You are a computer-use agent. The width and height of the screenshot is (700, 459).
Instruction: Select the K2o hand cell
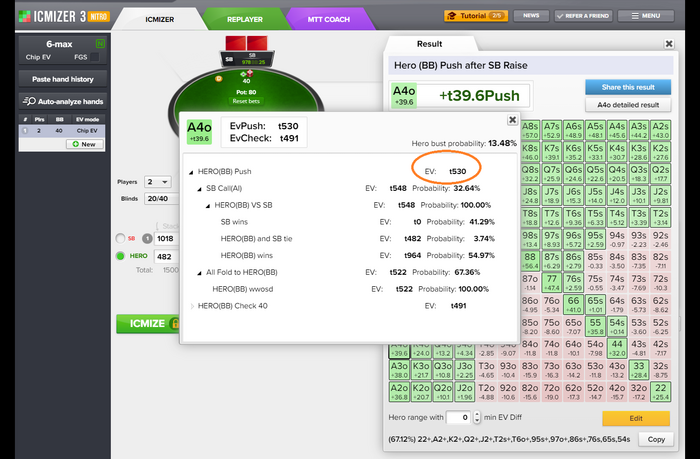[421, 392]
